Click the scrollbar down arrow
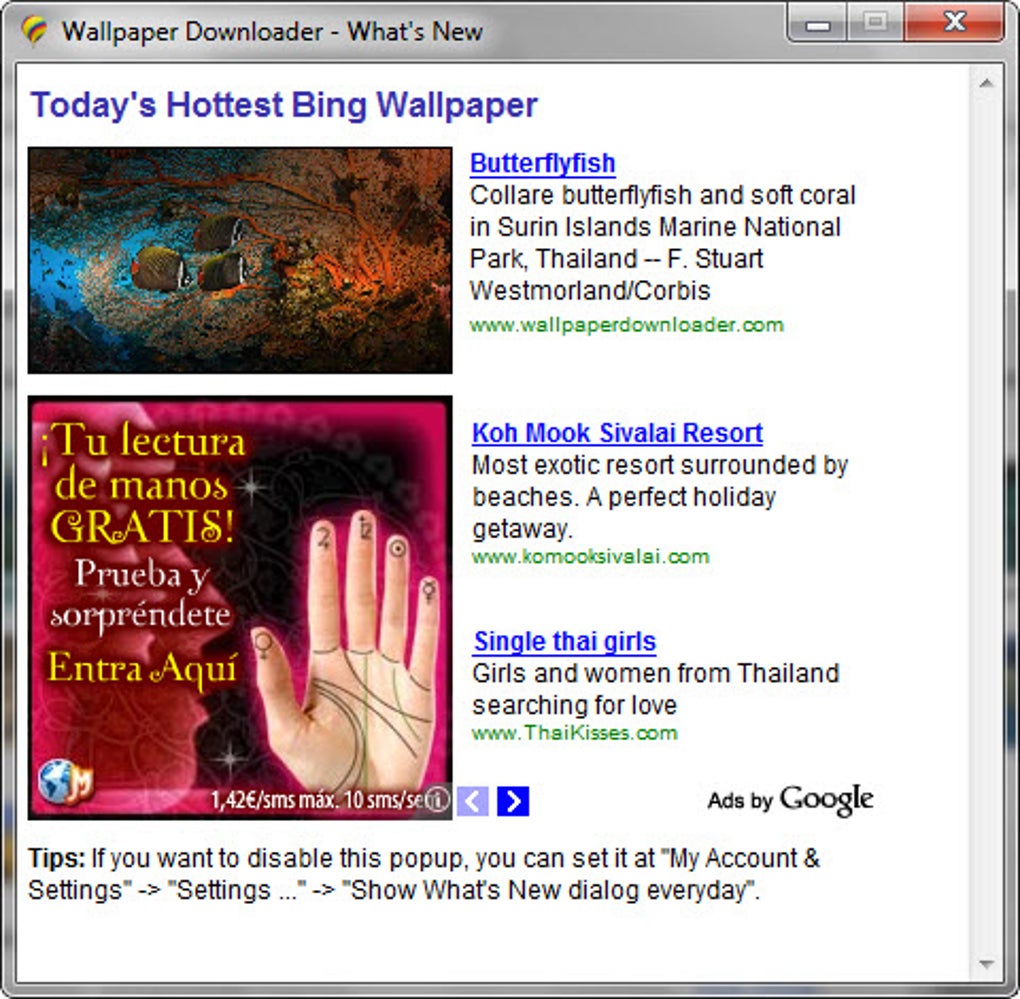The height and width of the screenshot is (999, 1020). pos(987,963)
